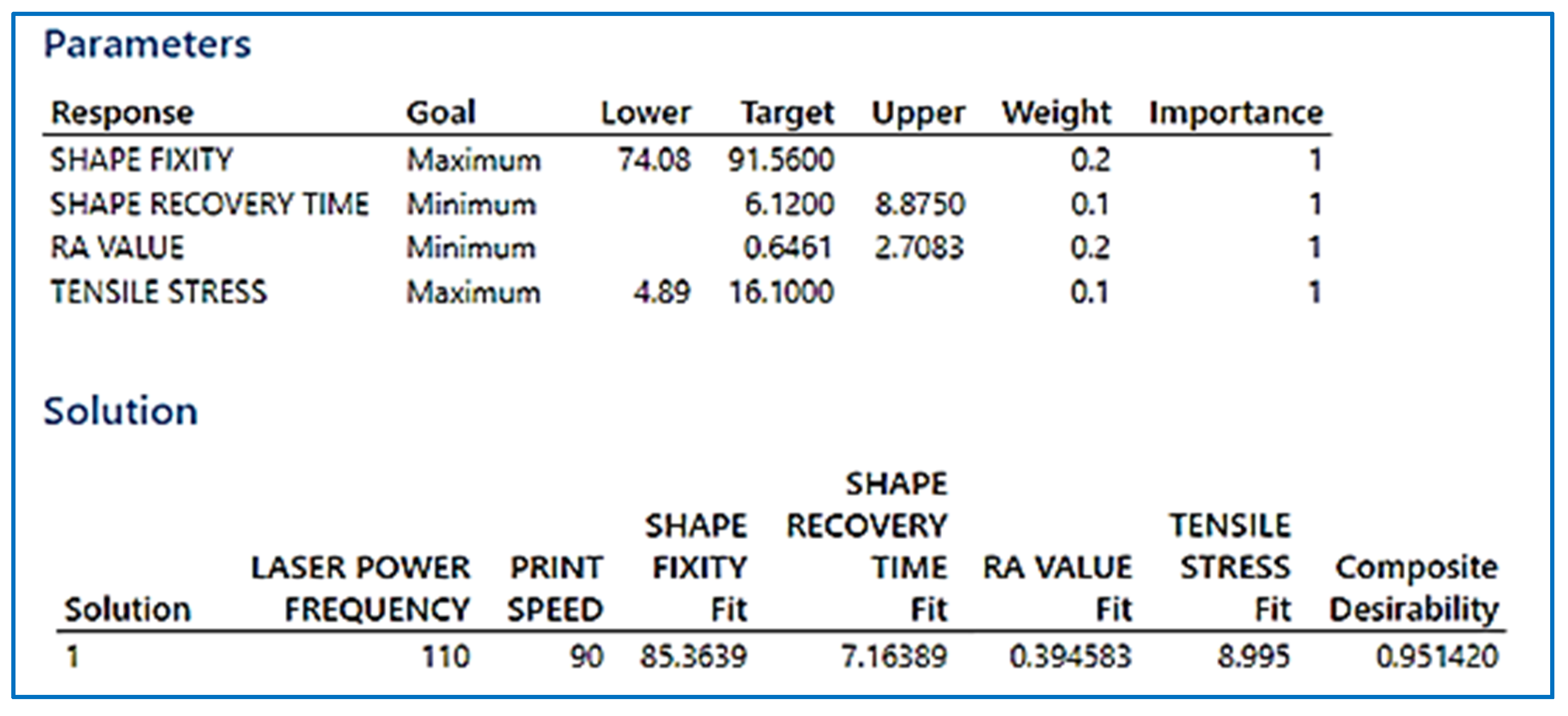Viewport: 1568px width, 716px height.
Task: Select the TENSILE STRESS lower value 4.89
Action: (662, 292)
